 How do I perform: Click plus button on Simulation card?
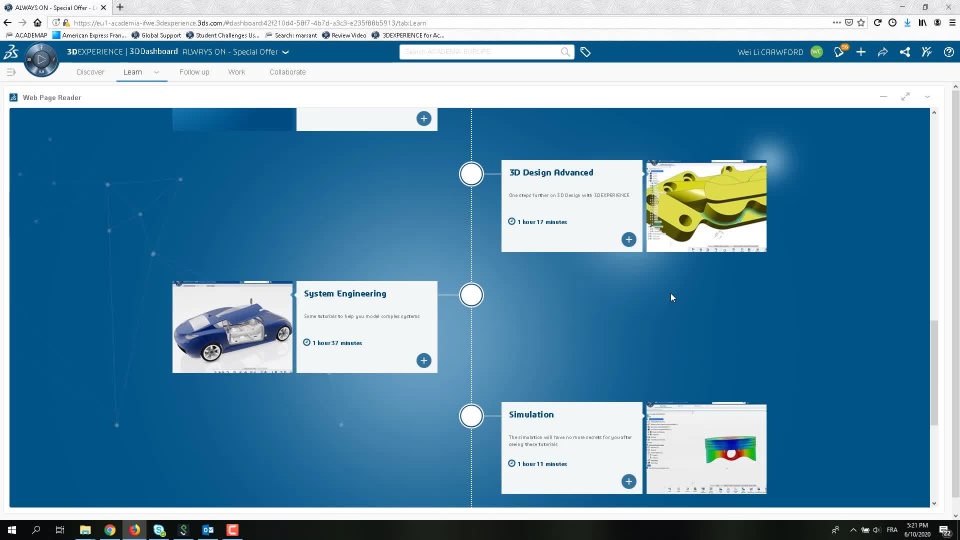(x=629, y=481)
